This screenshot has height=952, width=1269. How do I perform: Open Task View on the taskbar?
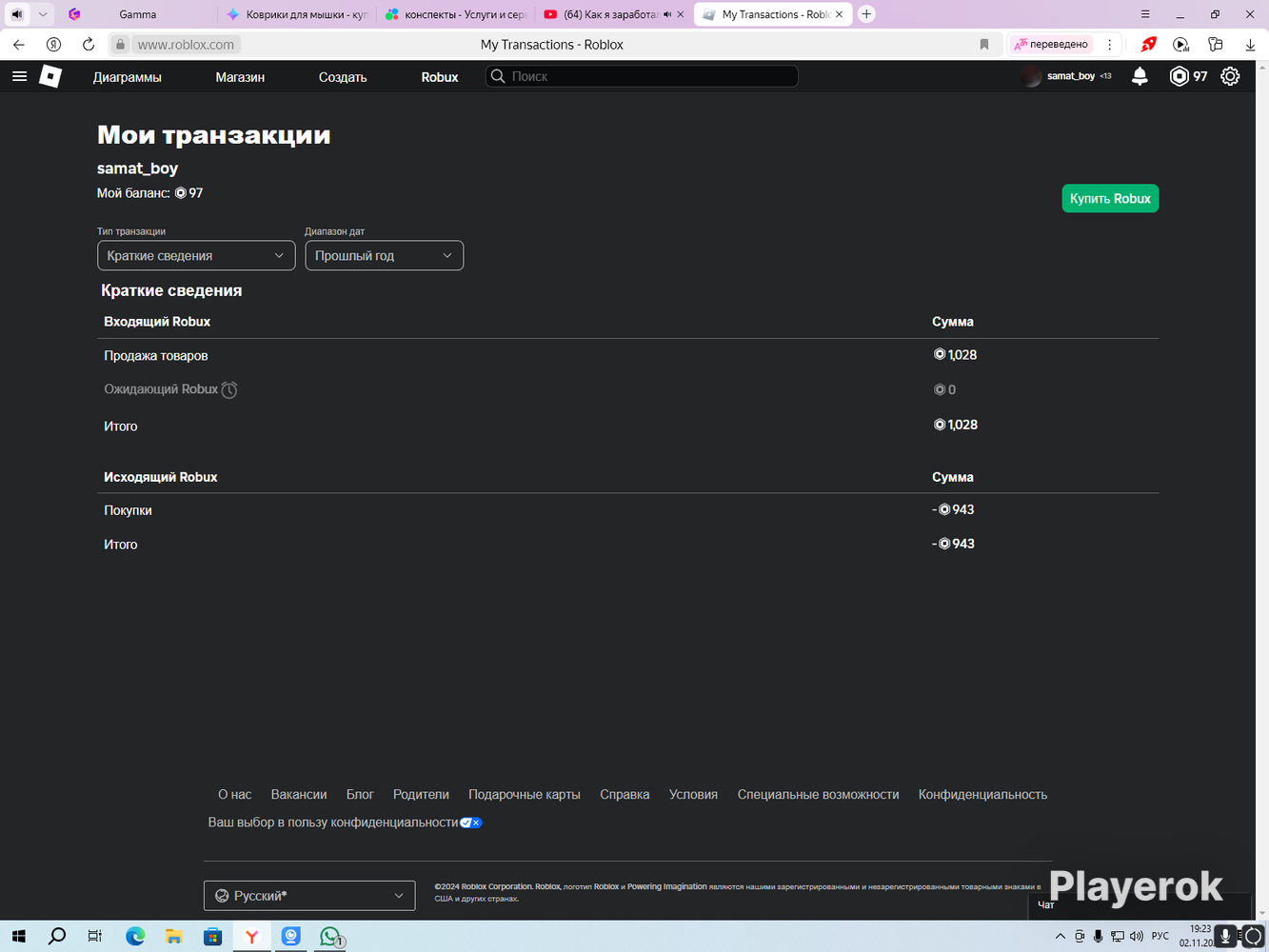(95, 937)
